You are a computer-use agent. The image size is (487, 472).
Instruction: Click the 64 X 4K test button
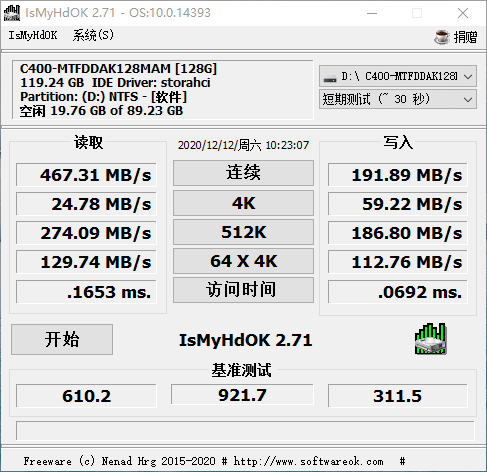click(x=243, y=261)
